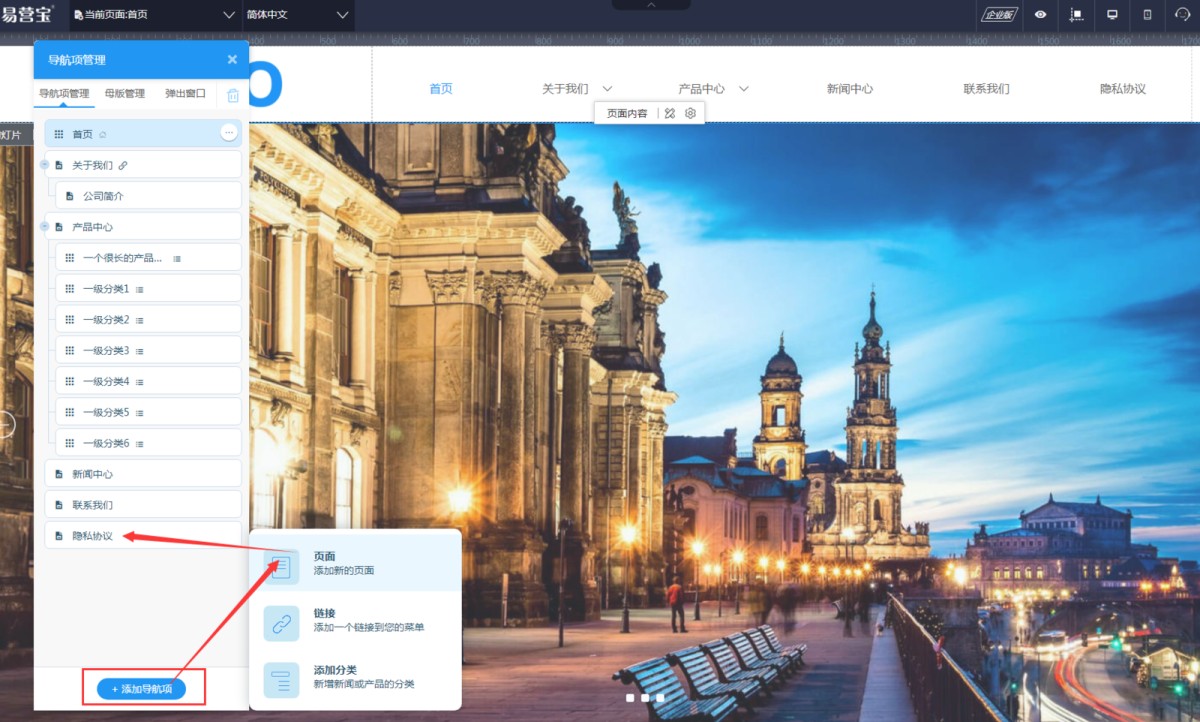Click the grid drag icon on 首页 row

point(58,134)
